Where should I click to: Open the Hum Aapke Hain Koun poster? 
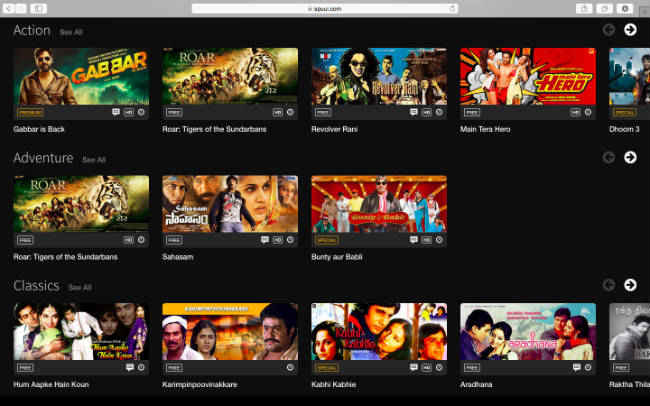tap(81, 331)
